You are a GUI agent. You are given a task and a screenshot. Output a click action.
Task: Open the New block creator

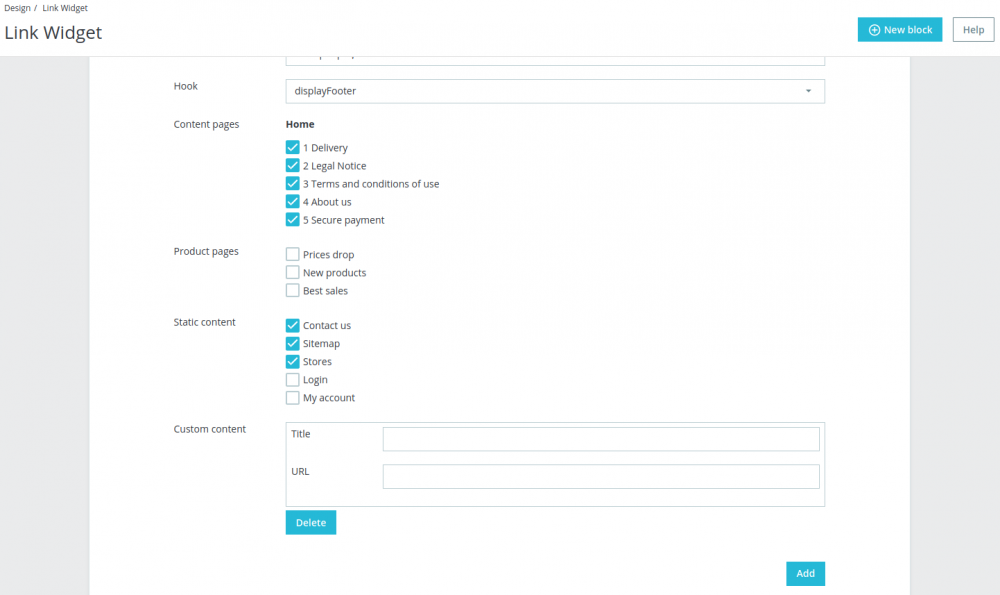898,29
